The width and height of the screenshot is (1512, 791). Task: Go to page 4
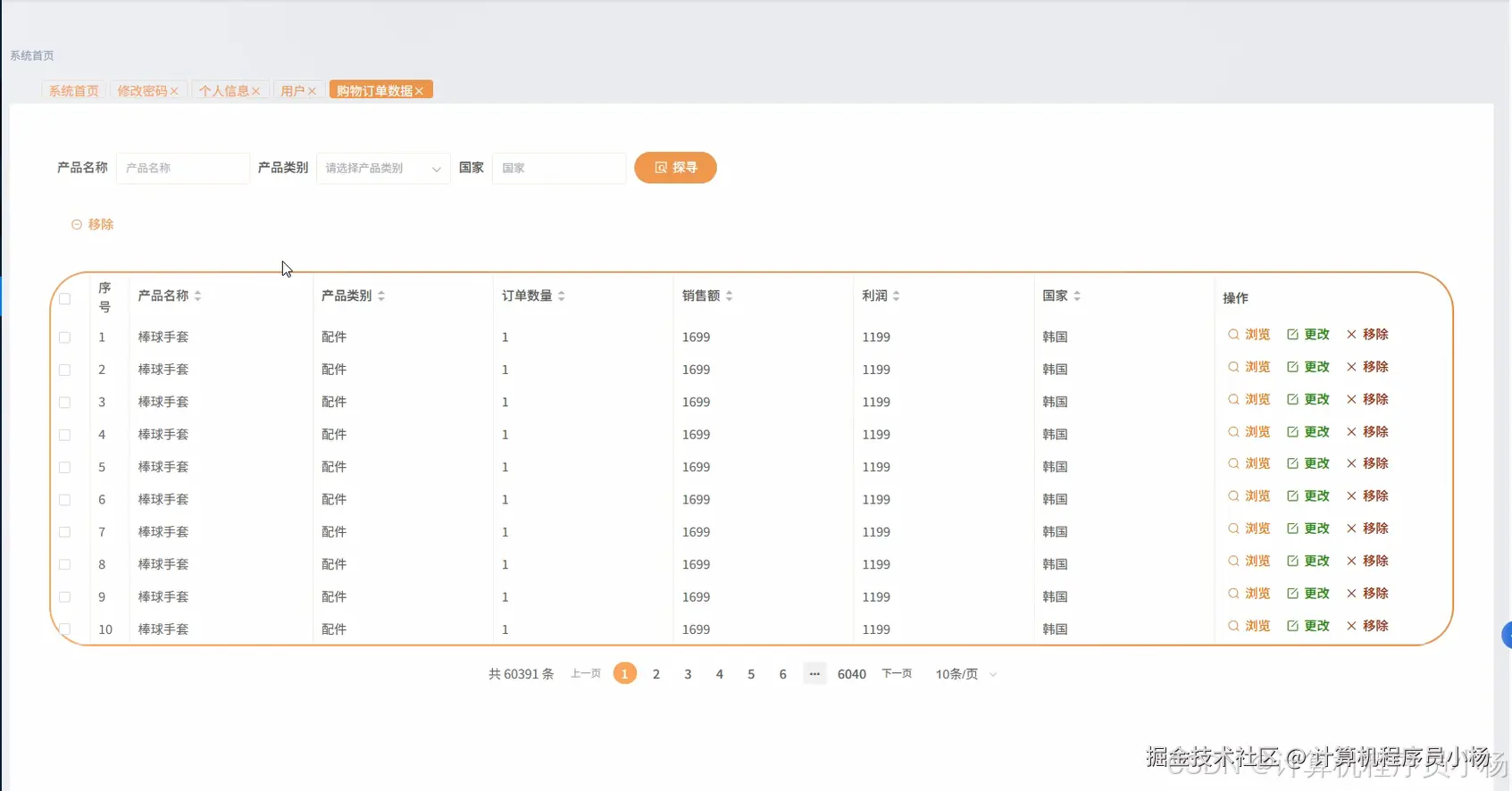720,674
